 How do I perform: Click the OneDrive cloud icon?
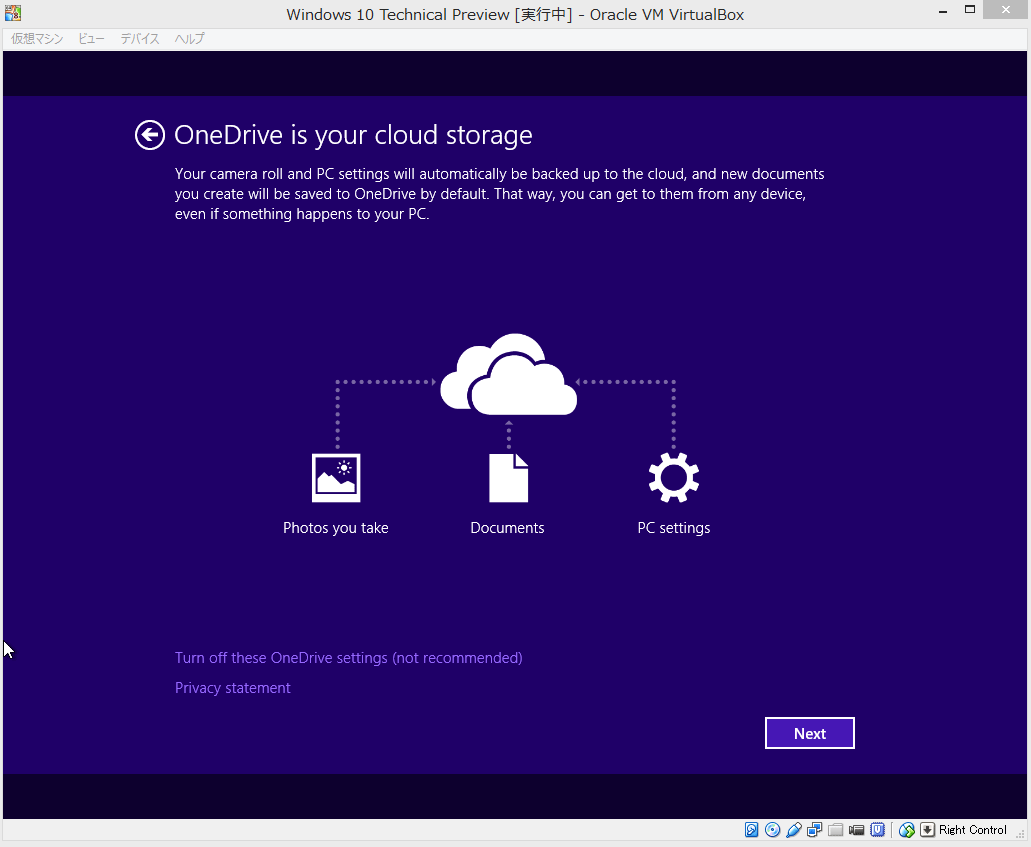[x=508, y=374]
